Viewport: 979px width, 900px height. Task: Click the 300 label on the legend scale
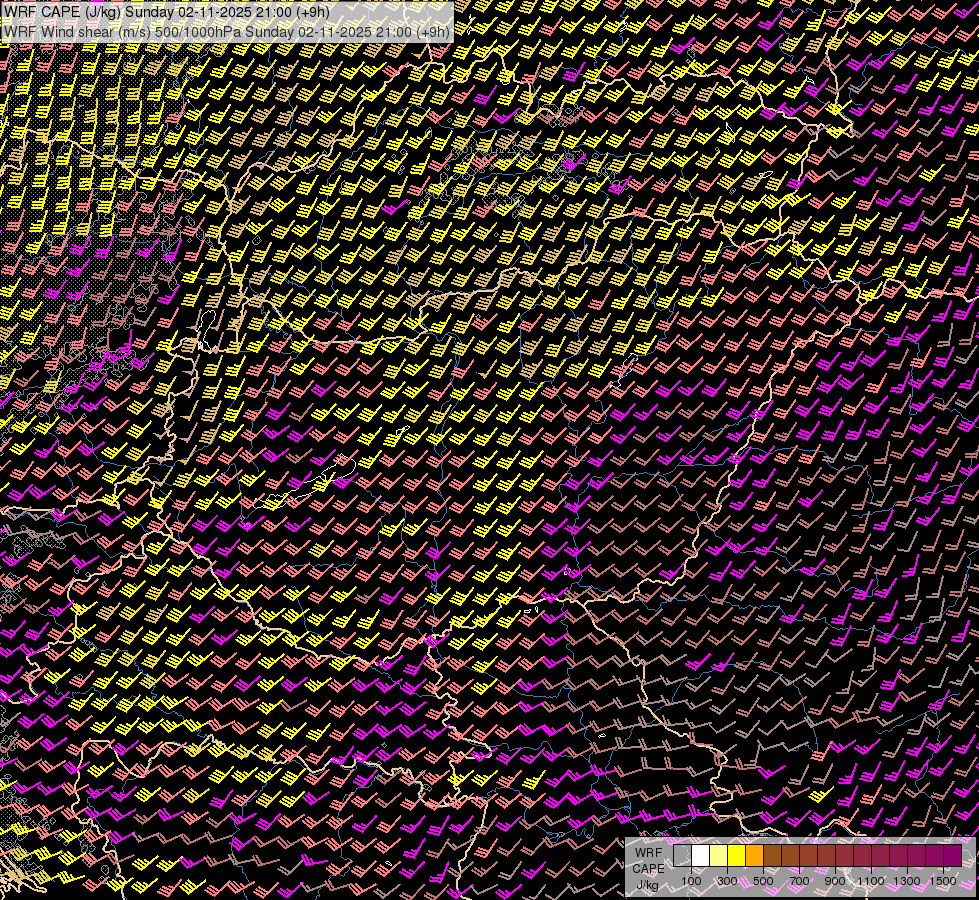(727, 881)
